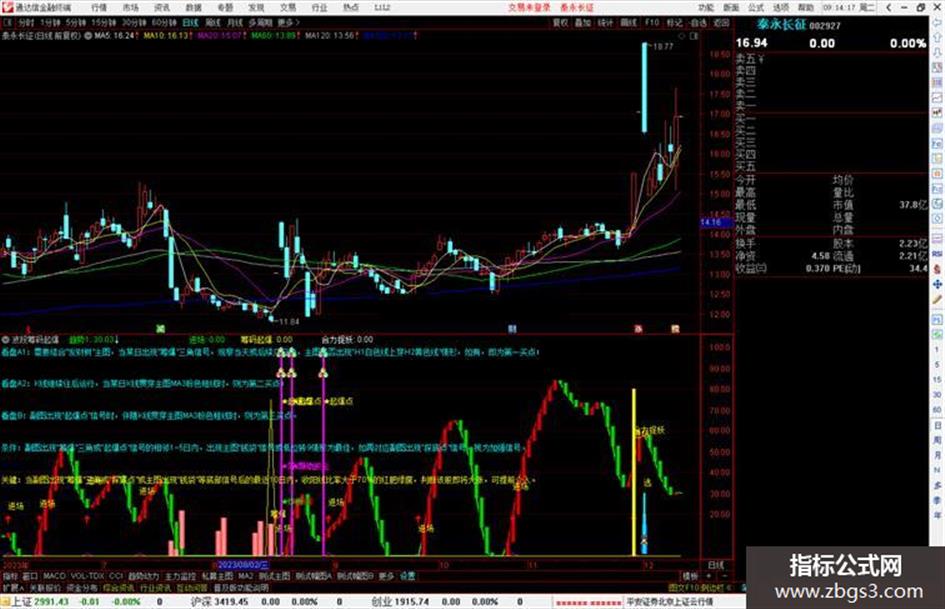Open the 数据 menu
The height and width of the screenshot is (609, 945).
tap(193, 8)
